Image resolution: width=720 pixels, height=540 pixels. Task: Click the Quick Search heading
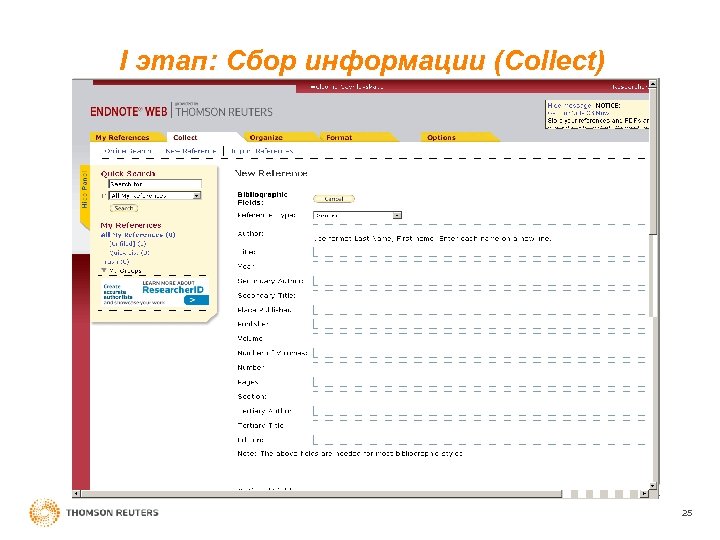tap(128, 174)
